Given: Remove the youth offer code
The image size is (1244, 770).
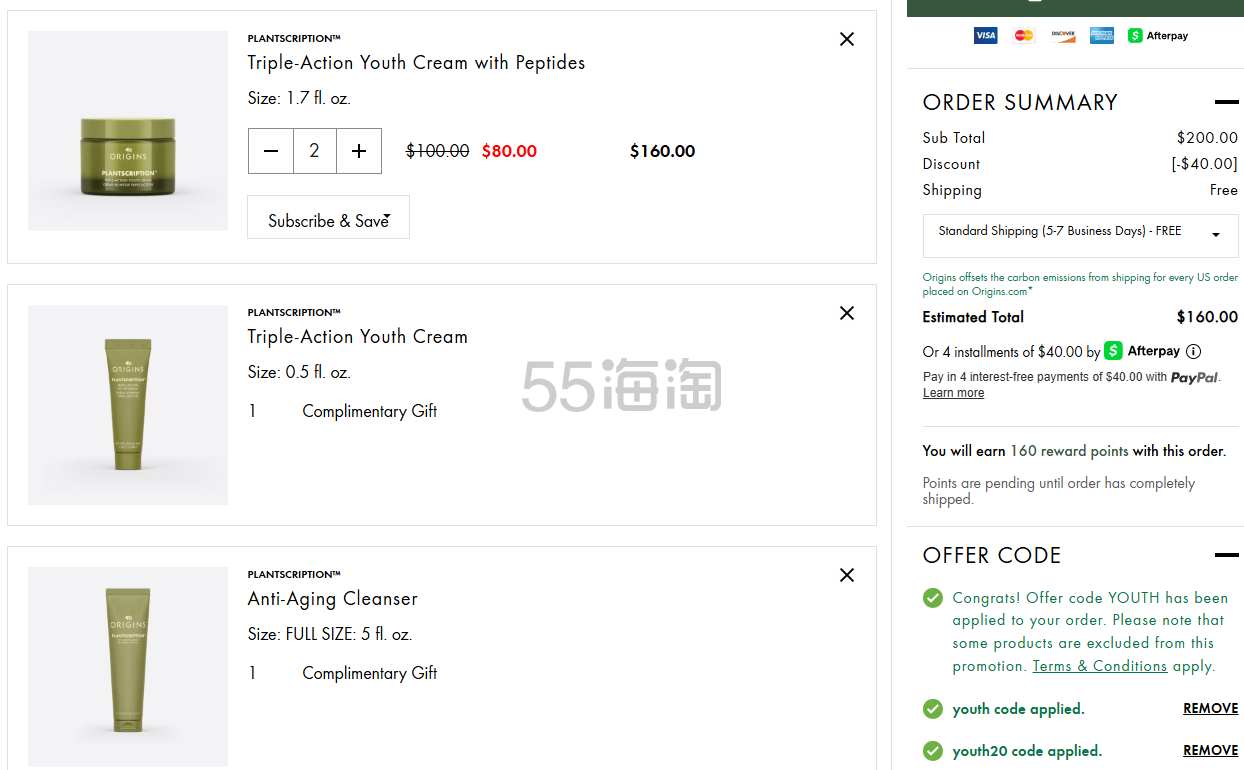Looking at the screenshot, I should 1210,708.
